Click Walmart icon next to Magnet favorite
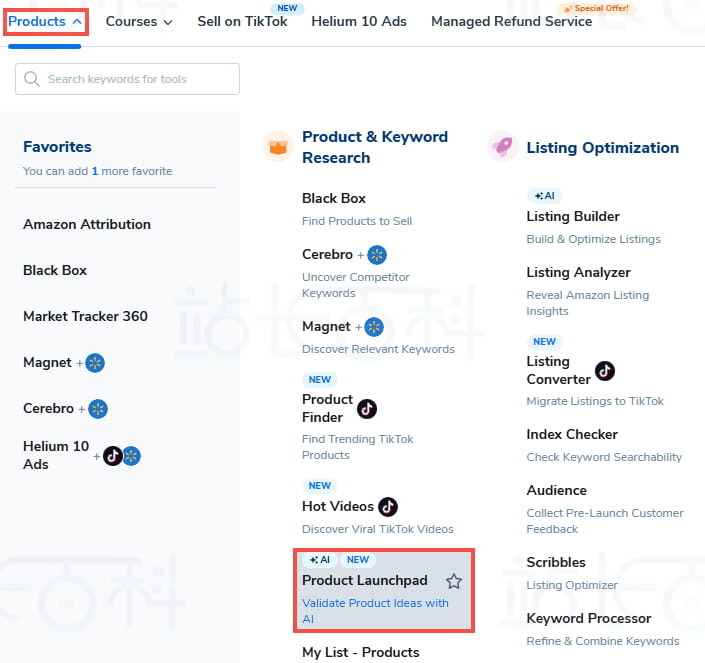The image size is (705, 663). (95, 363)
